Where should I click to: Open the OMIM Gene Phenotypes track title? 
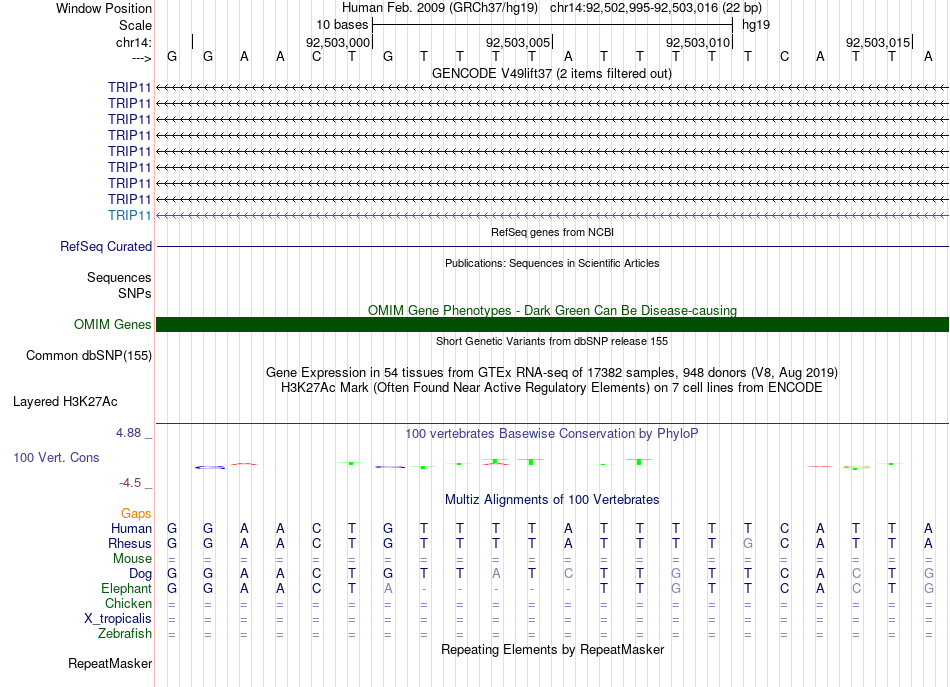click(552, 310)
